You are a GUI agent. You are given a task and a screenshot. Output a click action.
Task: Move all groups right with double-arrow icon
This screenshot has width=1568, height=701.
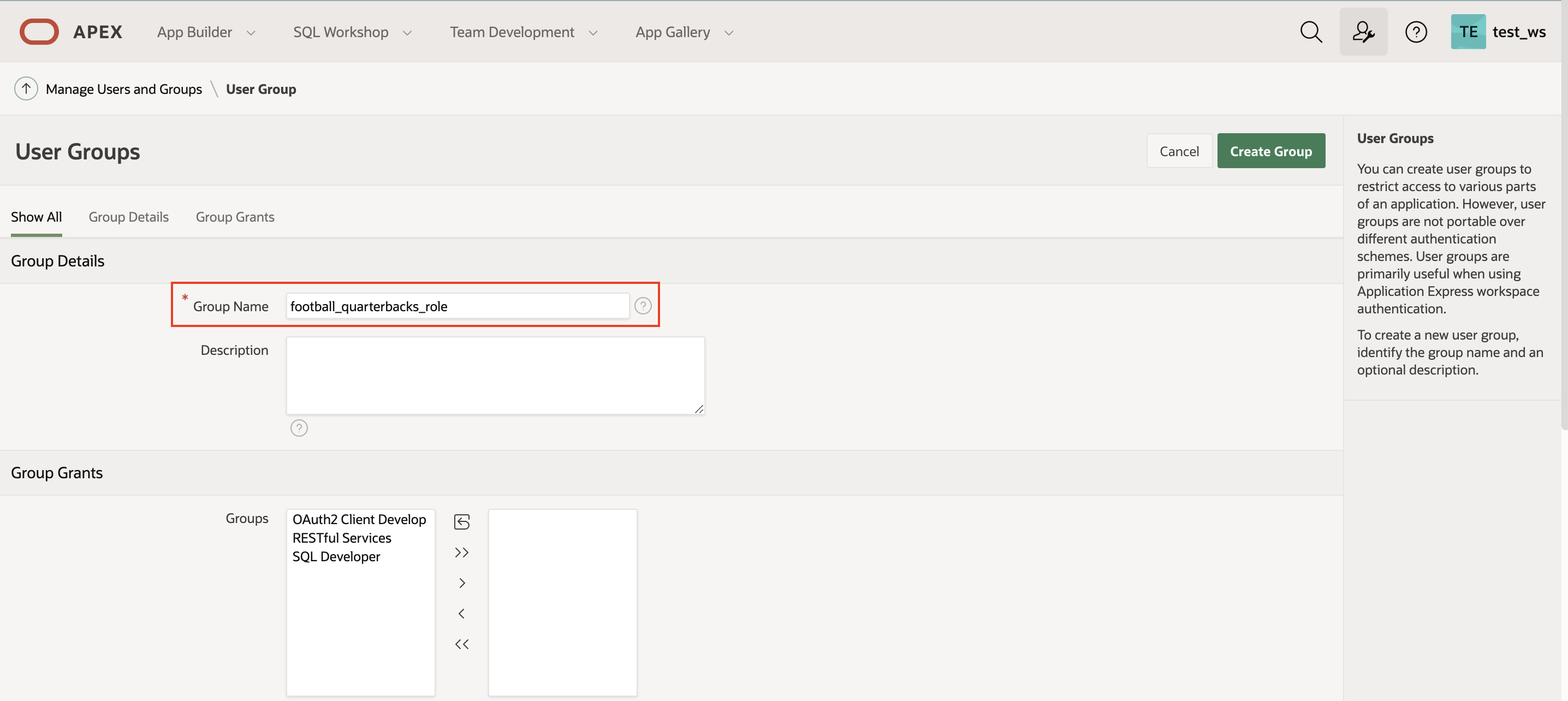[x=461, y=552]
